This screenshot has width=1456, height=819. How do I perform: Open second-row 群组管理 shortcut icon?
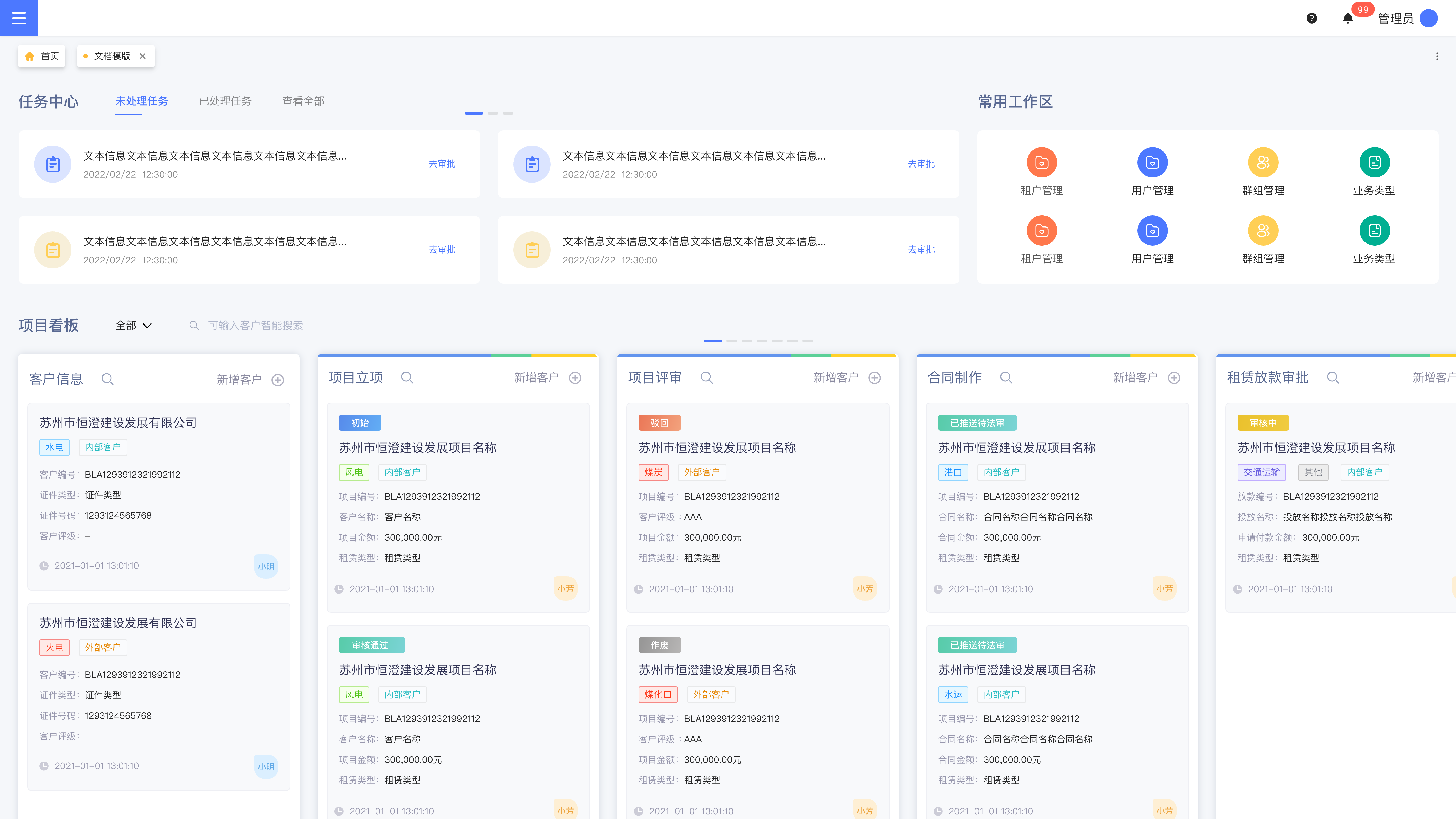click(1263, 231)
